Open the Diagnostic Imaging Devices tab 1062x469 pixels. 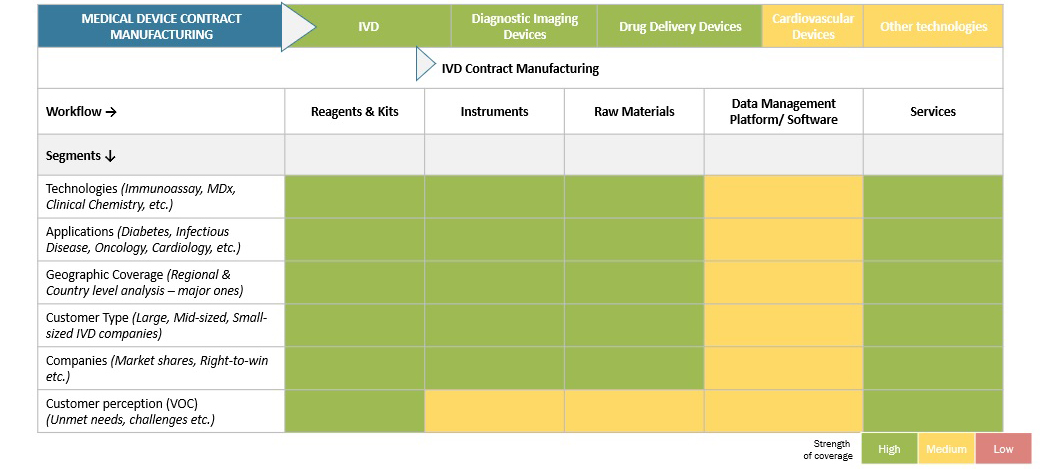(x=524, y=27)
